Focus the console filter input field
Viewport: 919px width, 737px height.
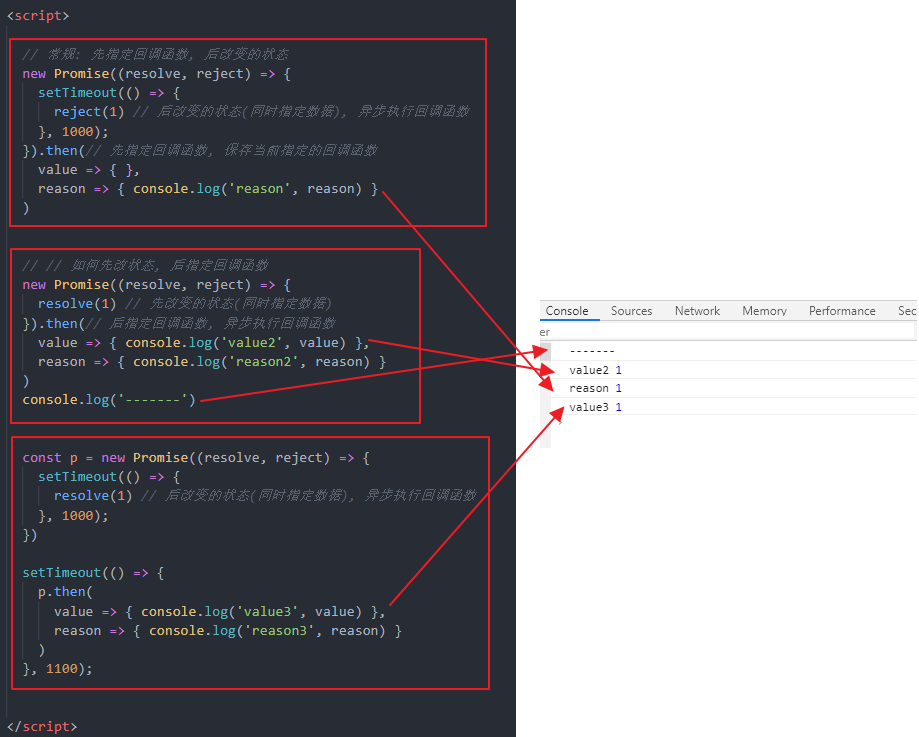tap(727, 332)
